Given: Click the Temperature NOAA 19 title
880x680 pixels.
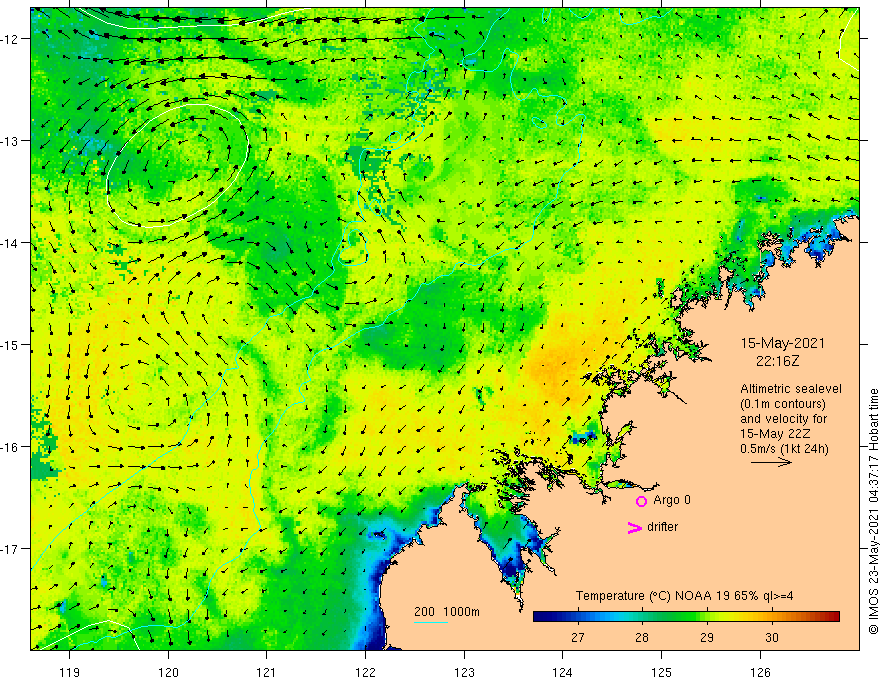Looking at the screenshot, I should pos(684,596).
